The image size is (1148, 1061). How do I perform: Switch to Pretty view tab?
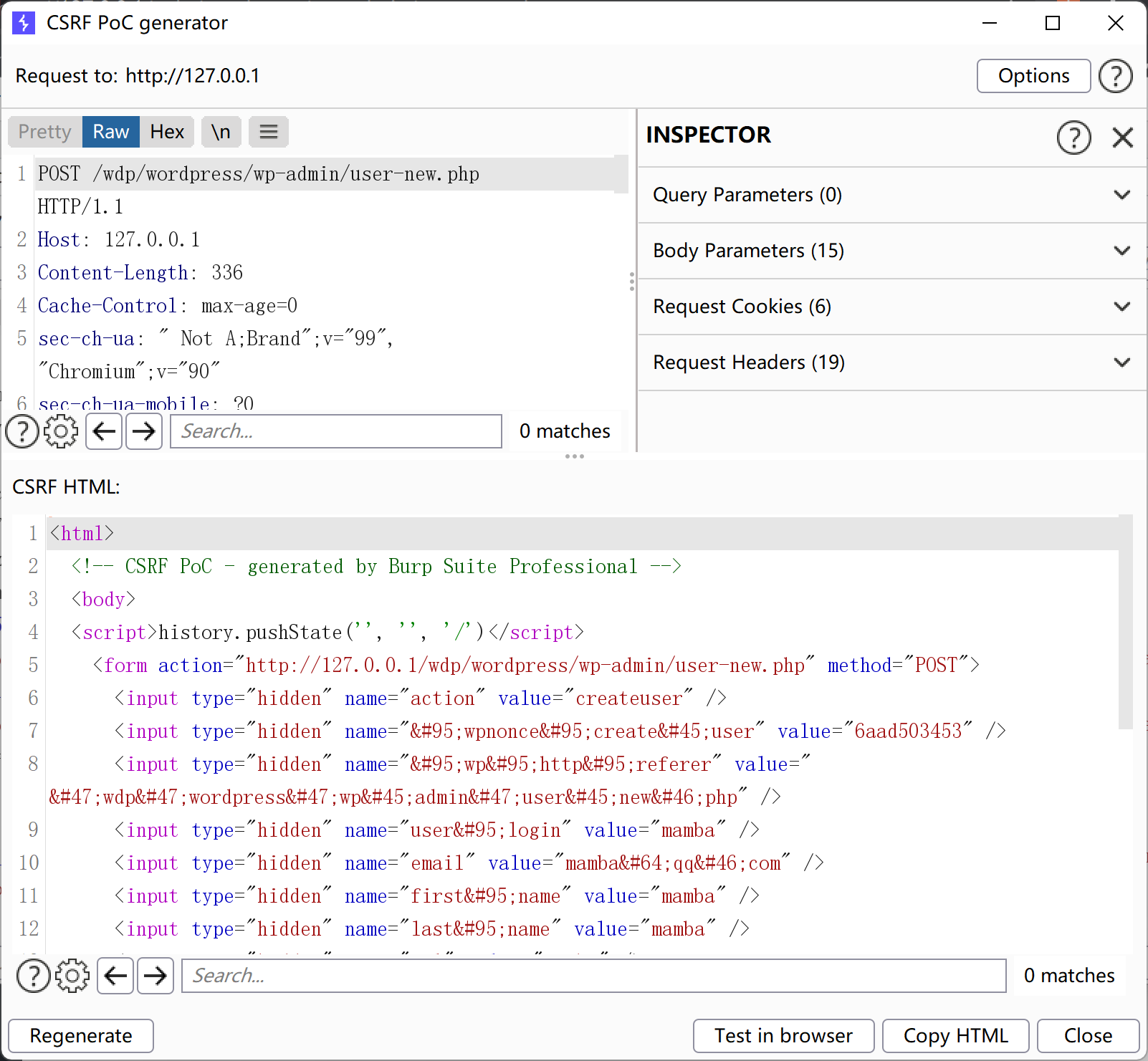coord(45,132)
